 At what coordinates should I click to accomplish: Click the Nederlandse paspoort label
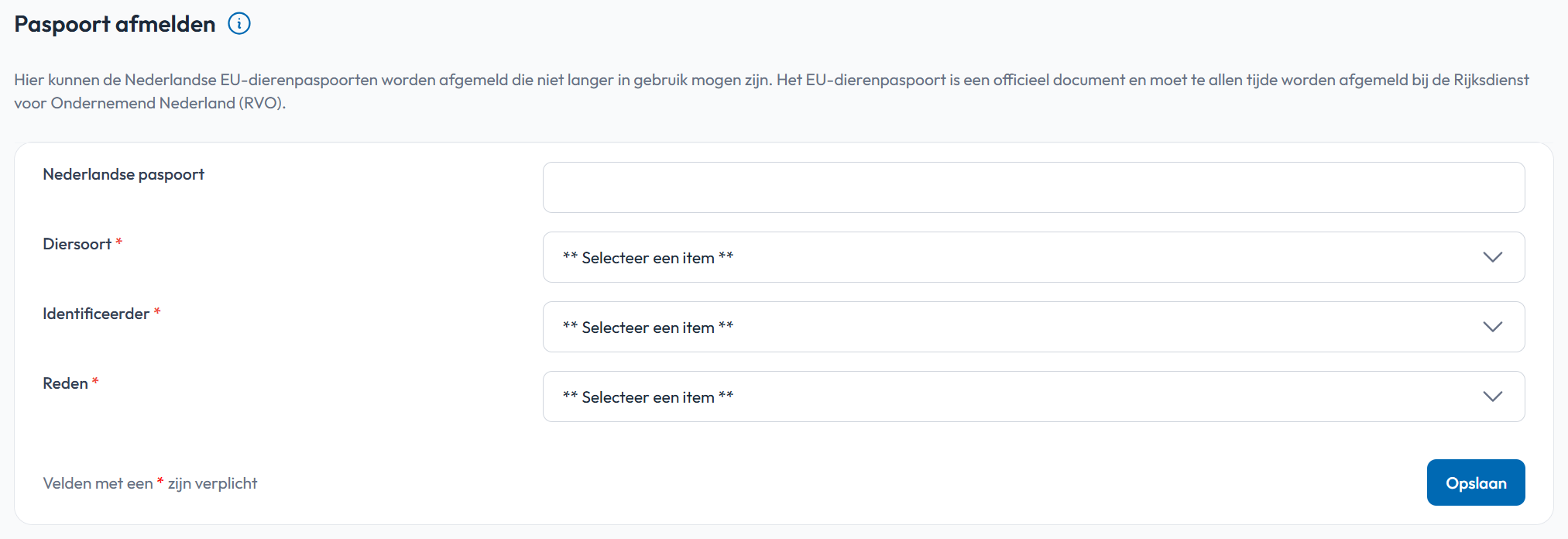click(124, 174)
